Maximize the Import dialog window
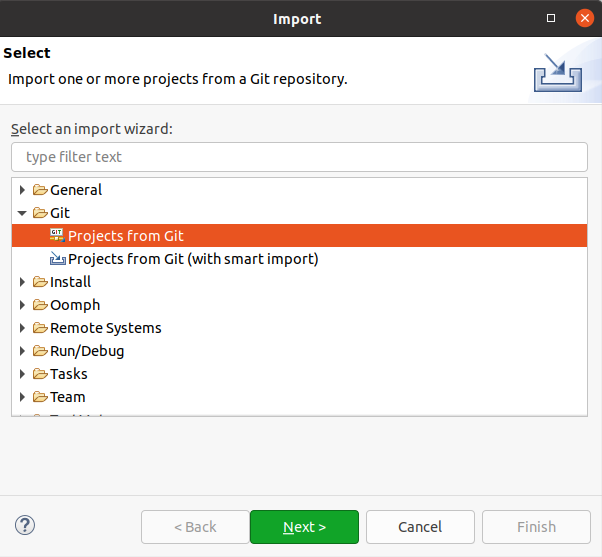This screenshot has width=602, height=557. pyautogui.click(x=550, y=19)
